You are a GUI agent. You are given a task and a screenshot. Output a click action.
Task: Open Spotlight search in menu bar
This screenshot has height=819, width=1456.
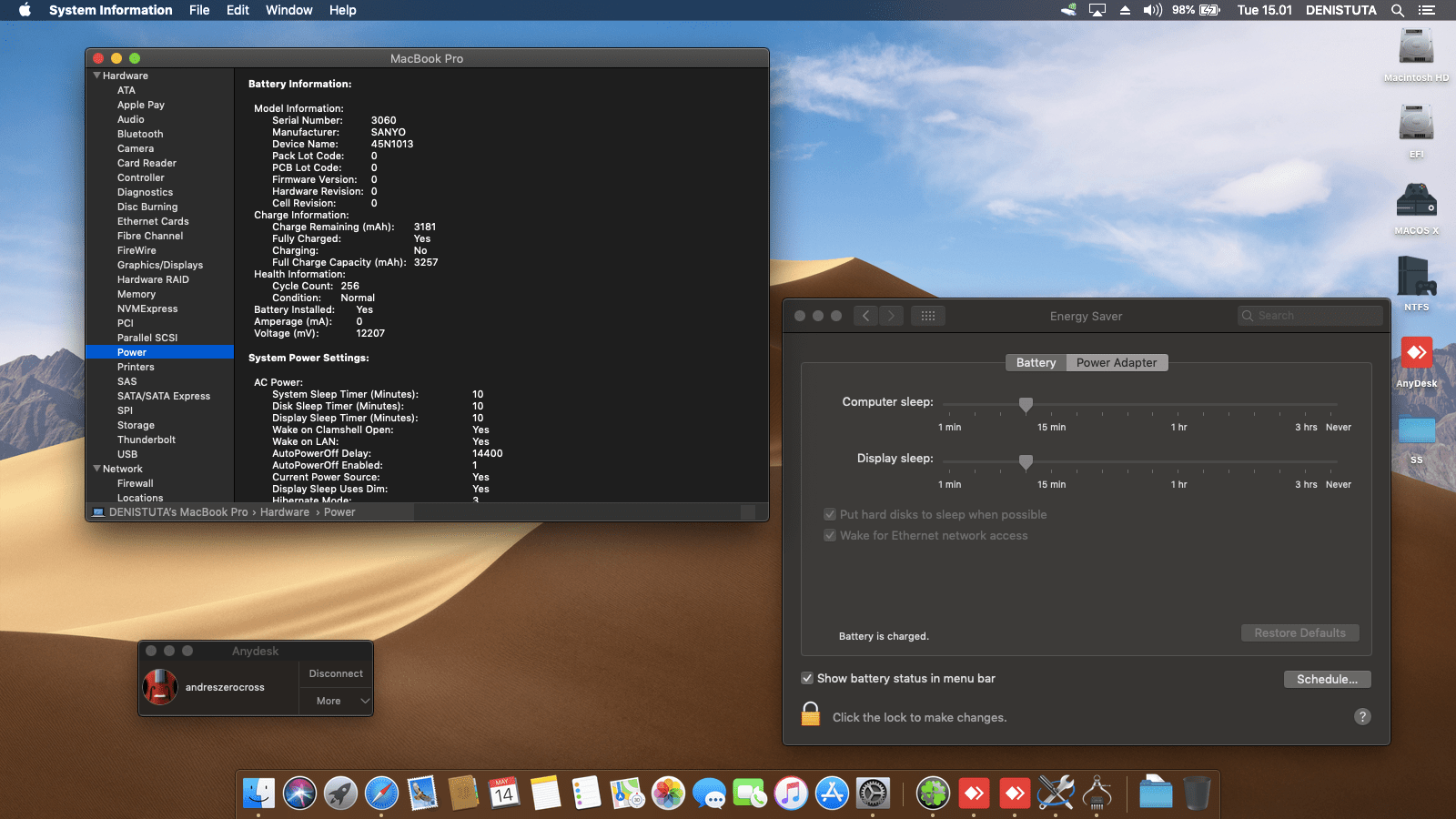1398,10
